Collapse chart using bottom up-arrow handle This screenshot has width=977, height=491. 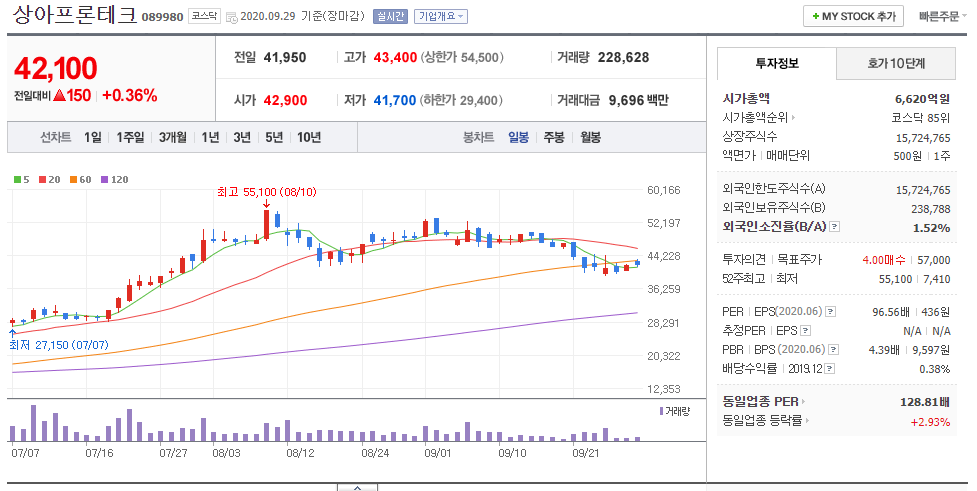click(357, 487)
